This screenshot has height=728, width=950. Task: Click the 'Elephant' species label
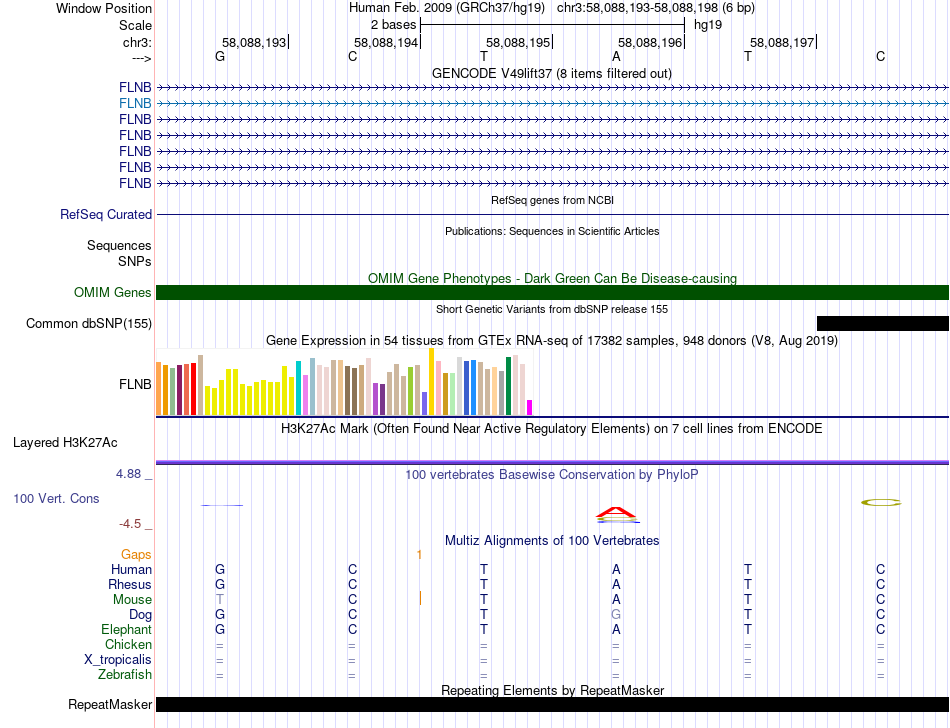(126, 630)
